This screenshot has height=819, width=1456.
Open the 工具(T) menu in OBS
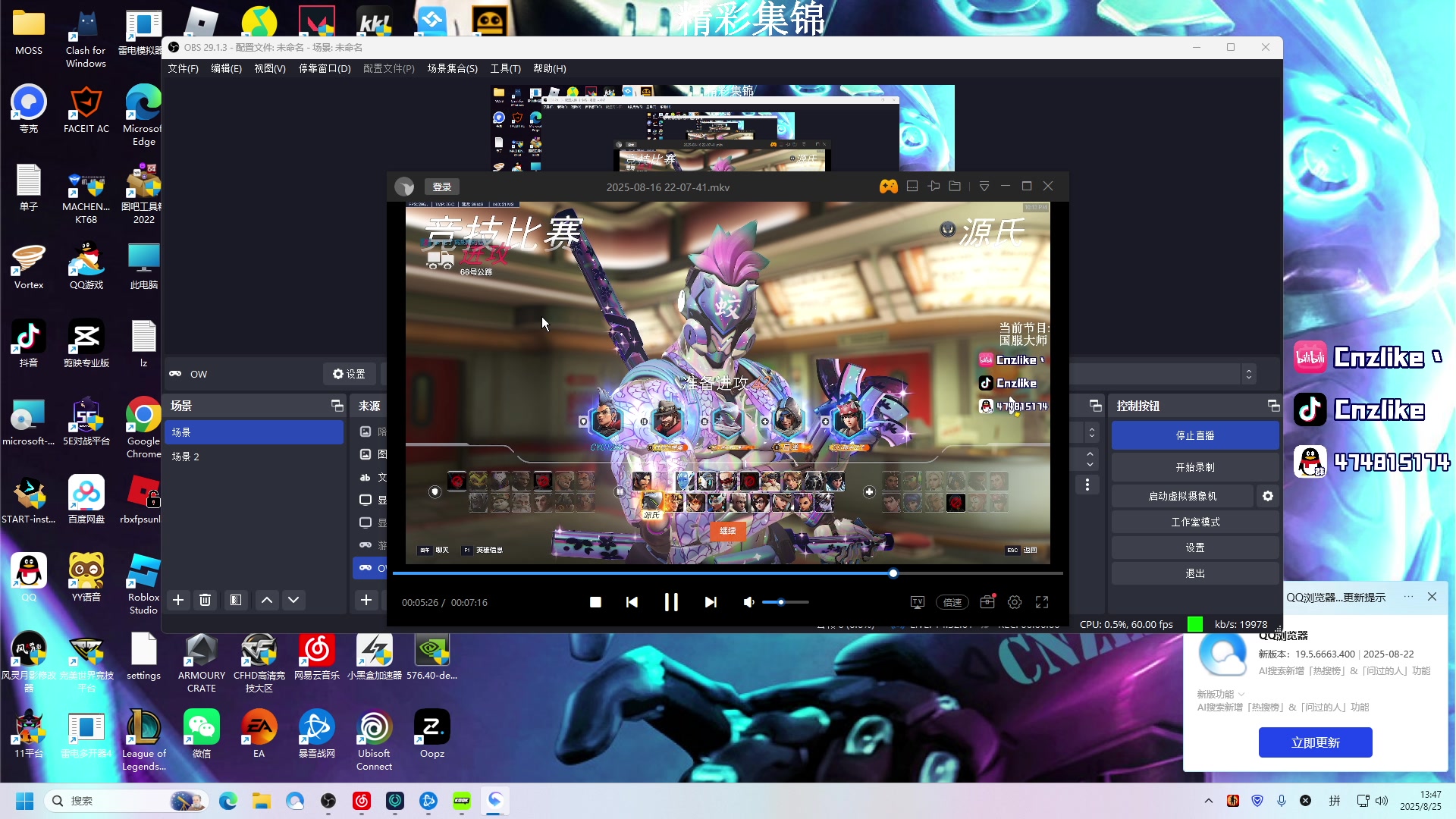505,68
